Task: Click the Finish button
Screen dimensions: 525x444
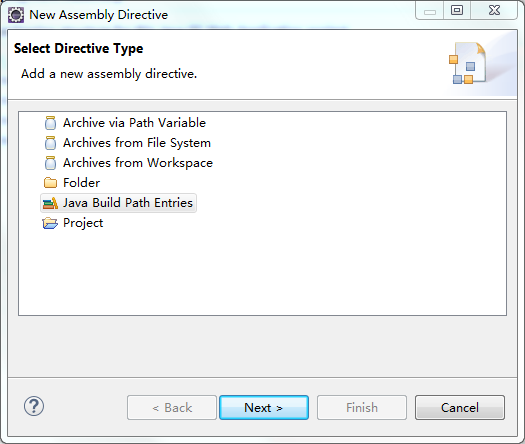Action: [362, 408]
